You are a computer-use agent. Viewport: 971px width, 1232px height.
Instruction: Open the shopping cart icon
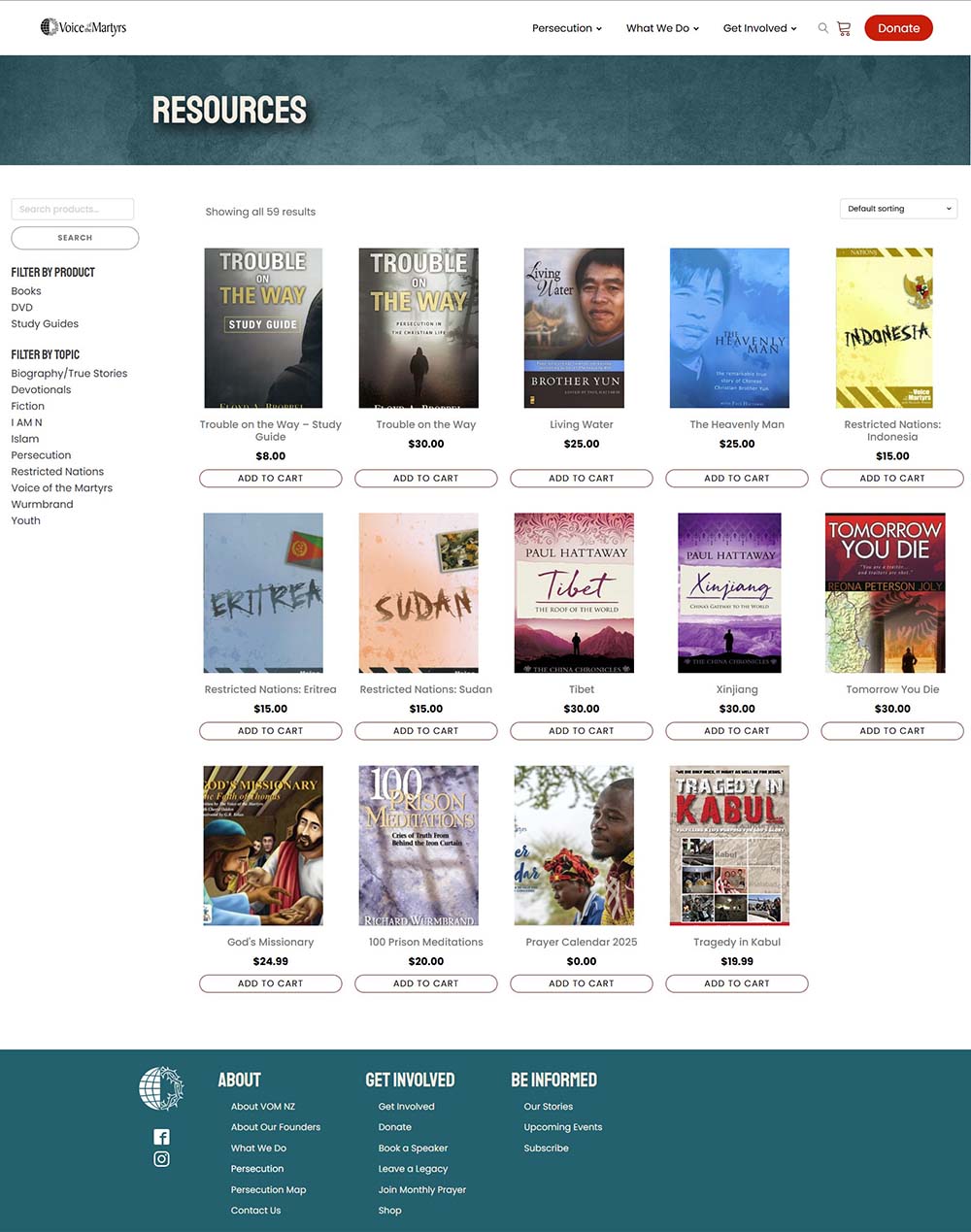(844, 28)
